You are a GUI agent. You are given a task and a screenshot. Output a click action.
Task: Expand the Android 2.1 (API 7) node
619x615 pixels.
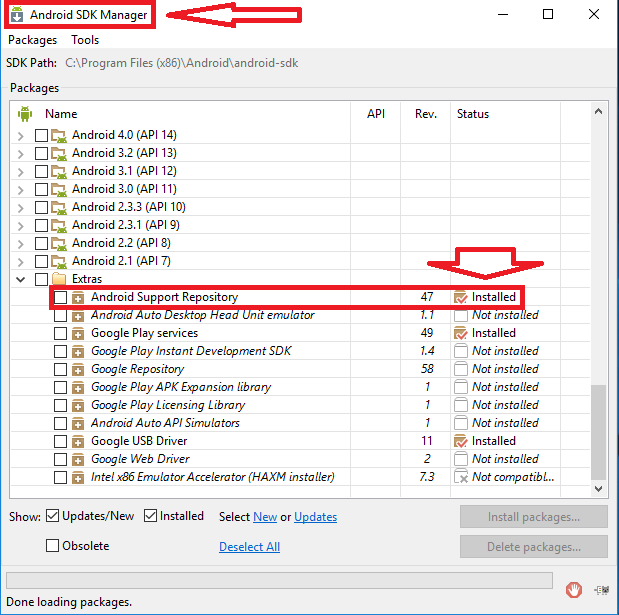click(x=21, y=262)
